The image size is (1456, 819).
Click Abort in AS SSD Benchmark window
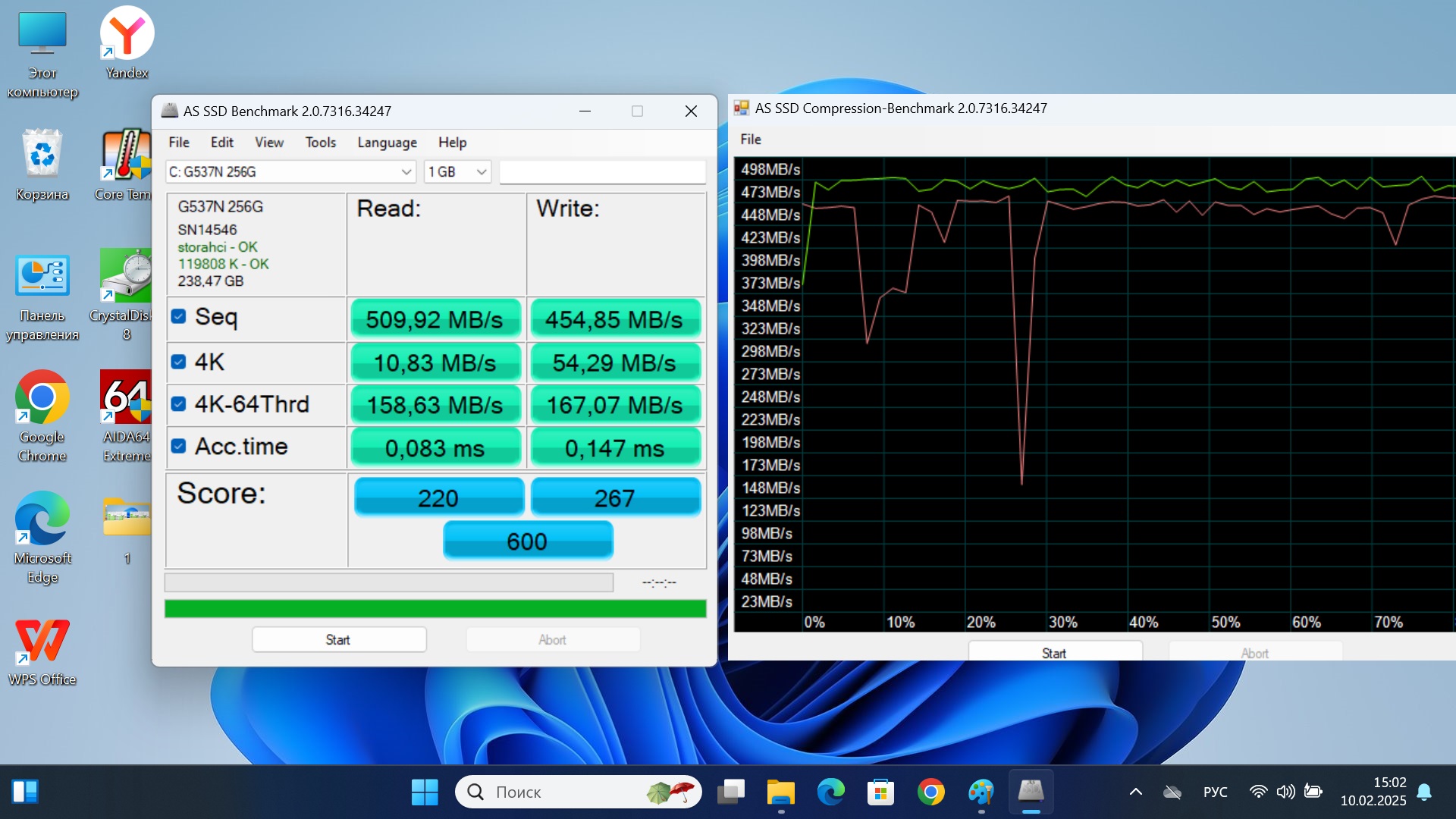[553, 639]
